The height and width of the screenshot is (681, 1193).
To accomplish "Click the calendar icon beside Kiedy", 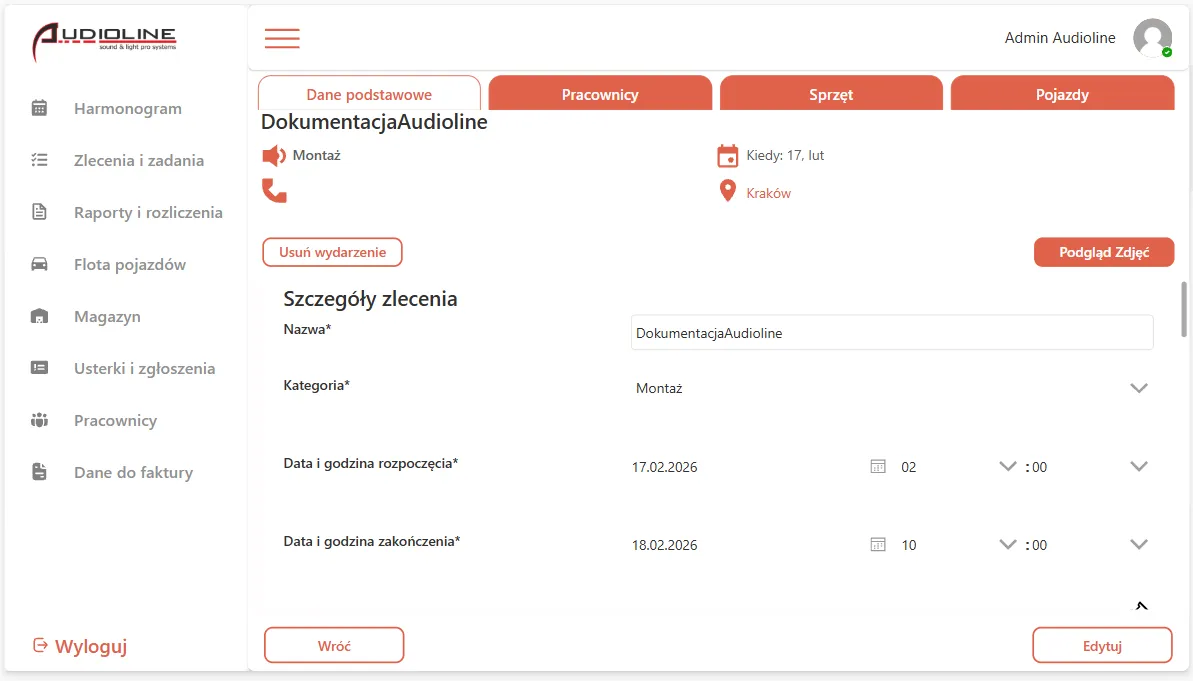I will click(x=727, y=156).
